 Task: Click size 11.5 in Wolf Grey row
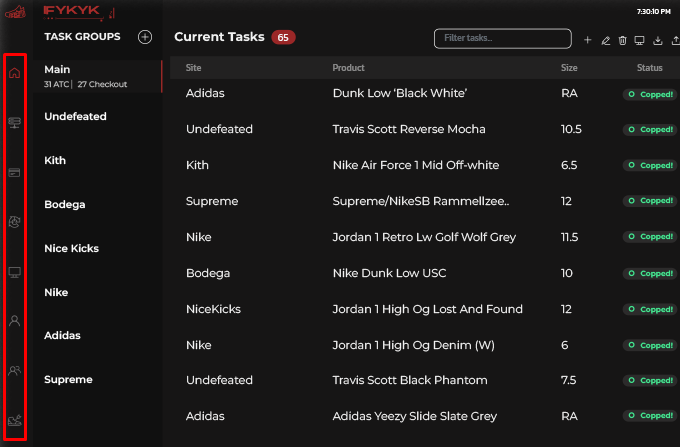(x=569, y=237)
